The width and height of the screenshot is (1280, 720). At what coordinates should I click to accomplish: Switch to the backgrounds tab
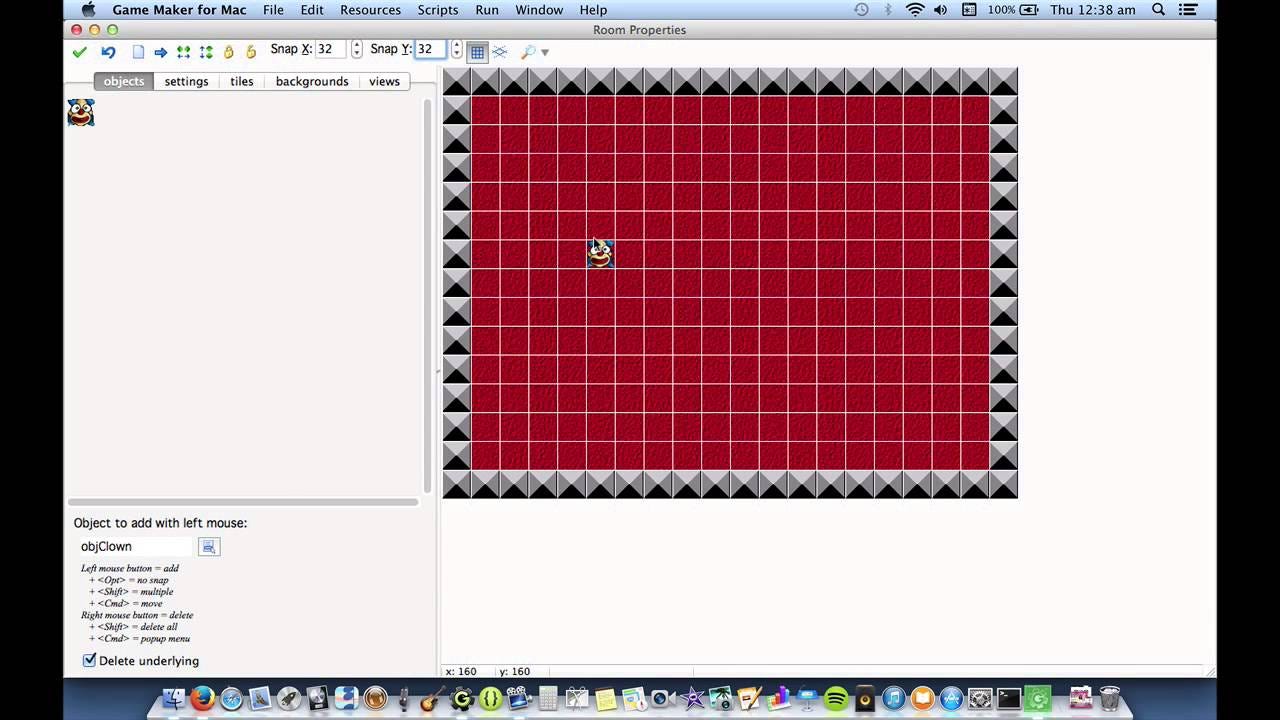[x=312, y=81]
